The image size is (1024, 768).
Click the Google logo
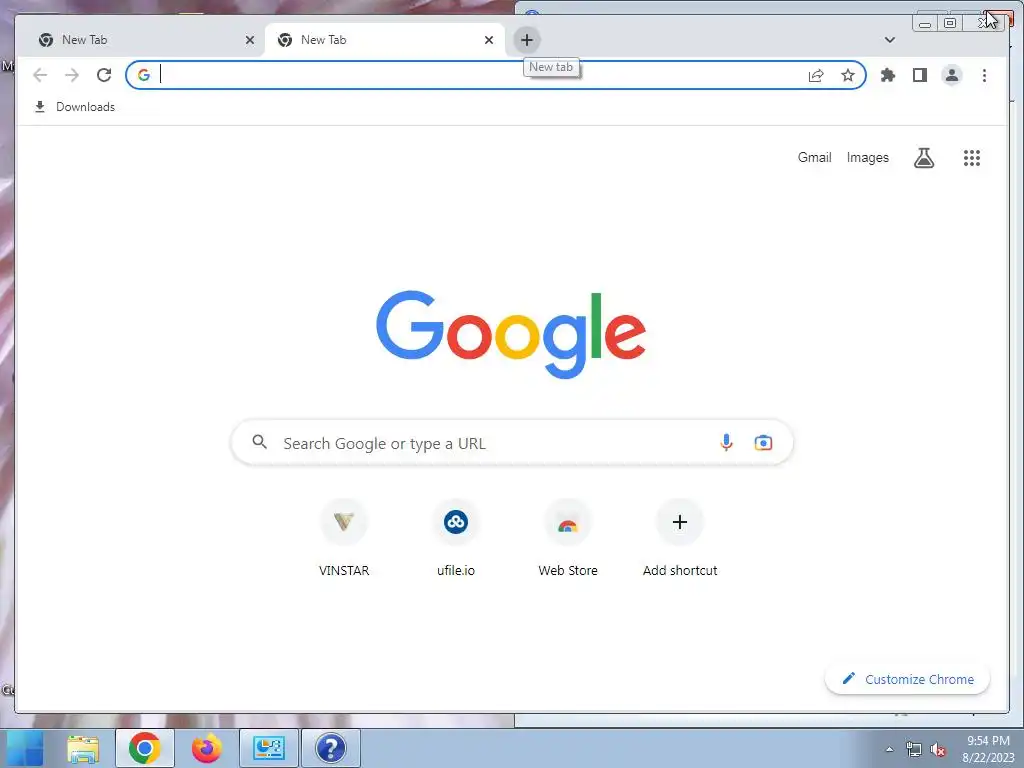click(x=511, y=334)
